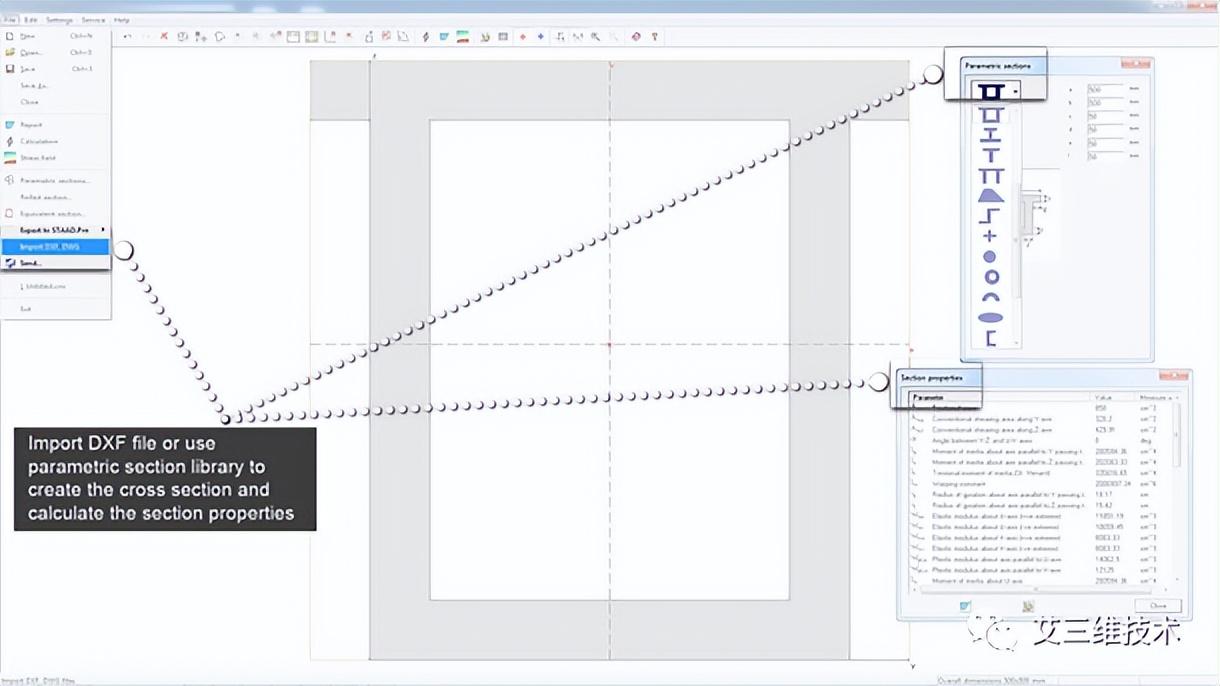
Task: Click the red X delete toolbar icon
Action: point(164,37)
